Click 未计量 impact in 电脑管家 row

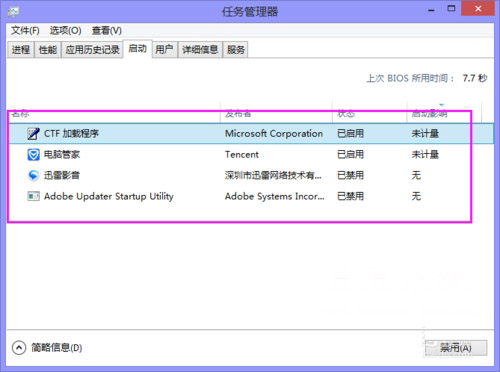point(425,154)
